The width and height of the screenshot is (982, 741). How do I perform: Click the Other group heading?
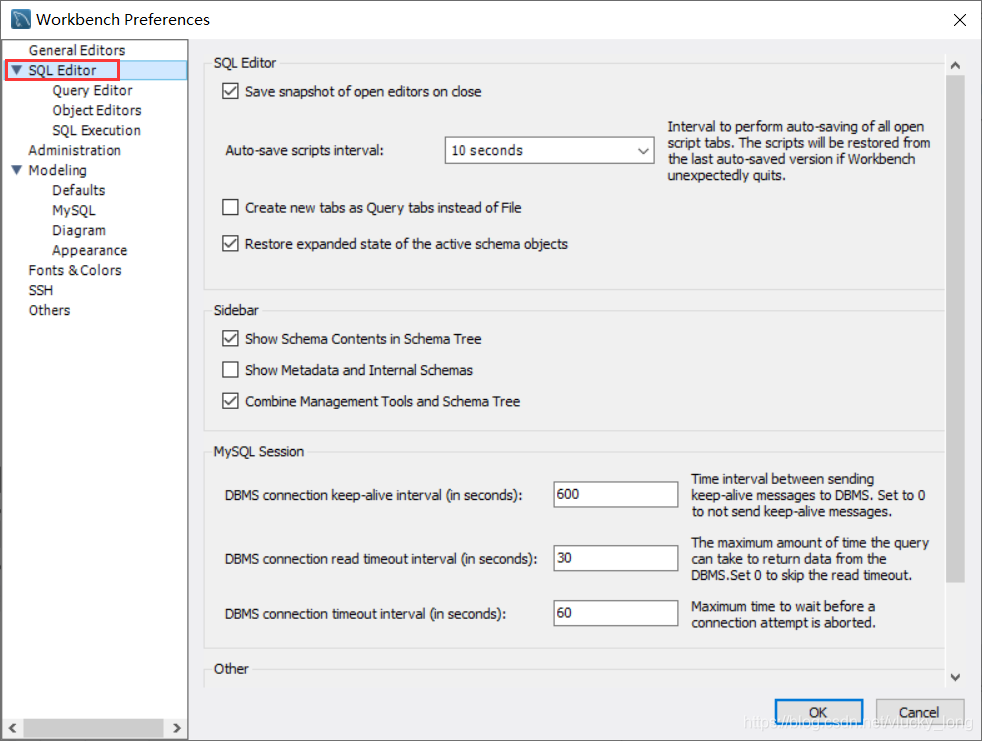point(231,669)
